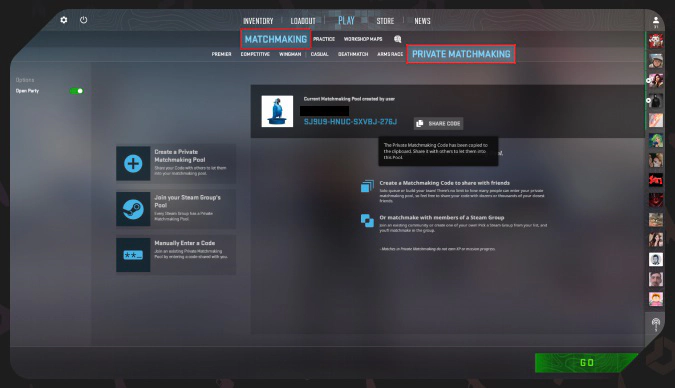Switch to the Practice sub-tab

point(324,39)
